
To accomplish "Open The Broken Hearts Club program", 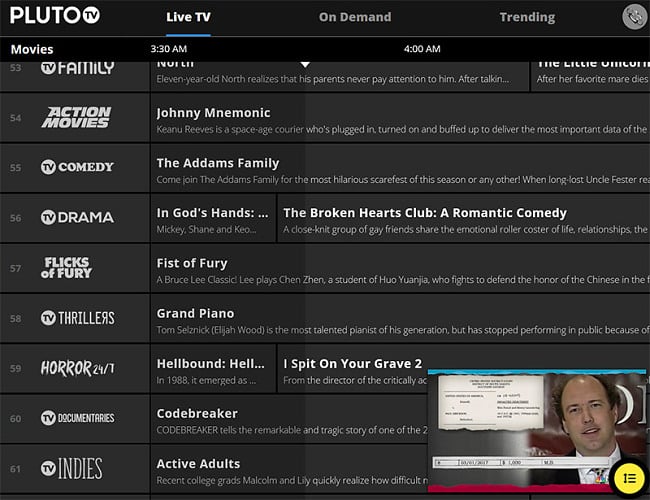I will tap(463, 218).
